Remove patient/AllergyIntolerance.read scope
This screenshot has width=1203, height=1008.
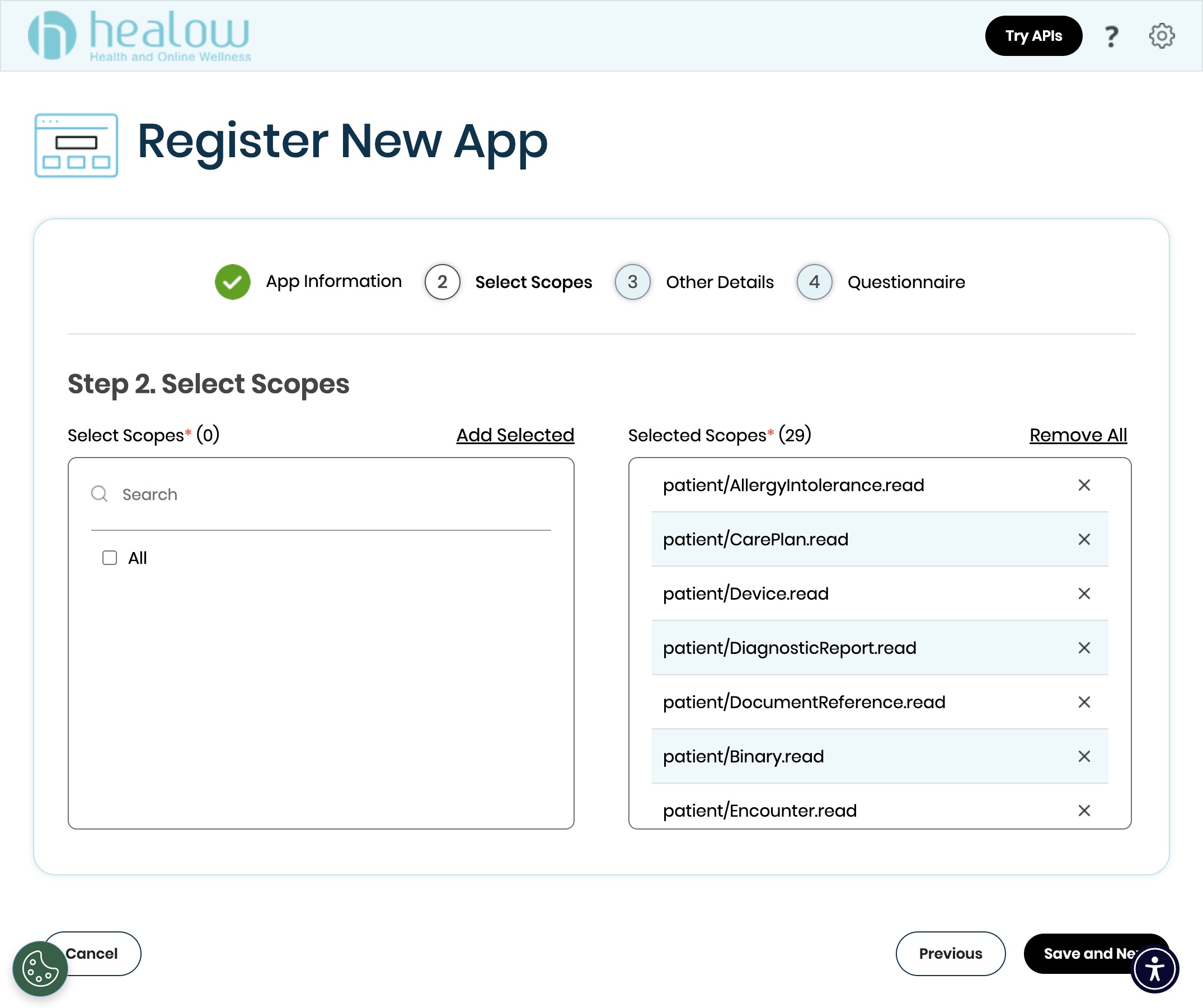[x=1083, y=485]
